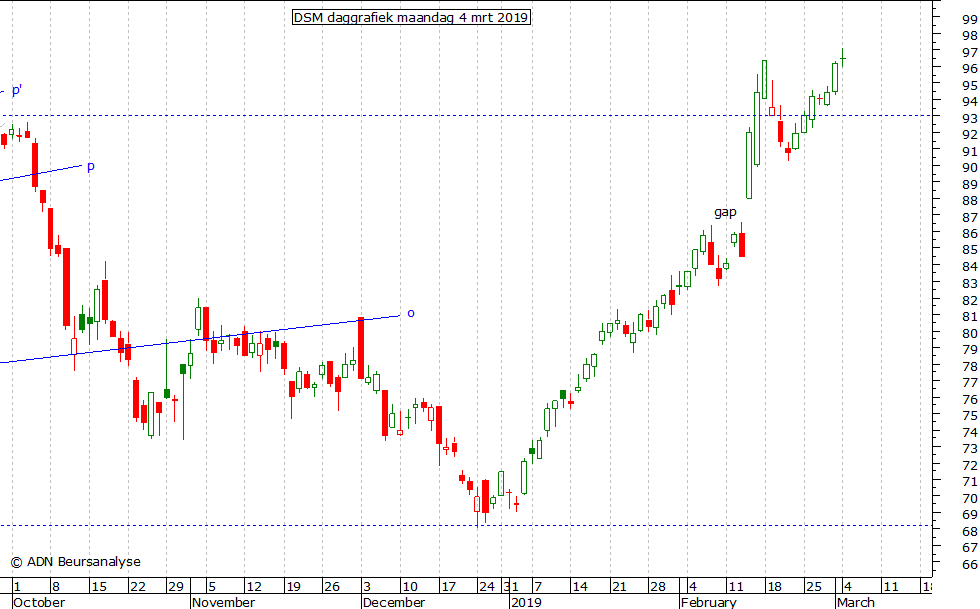Click the 93 price axis label
The height and width of the screenshot is (609, 980).
970,119
